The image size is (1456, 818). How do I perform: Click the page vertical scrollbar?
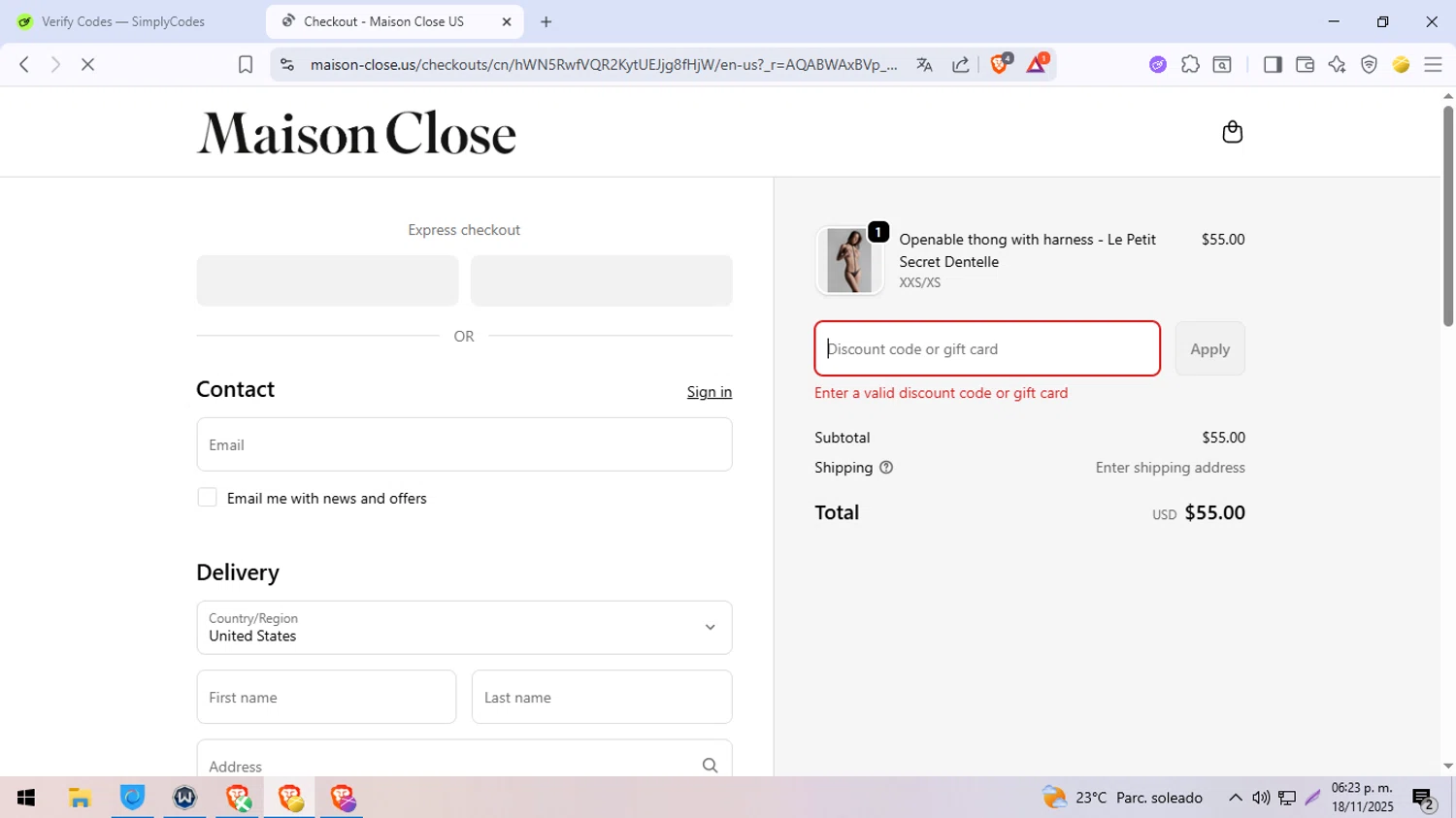pos(1448,215)
